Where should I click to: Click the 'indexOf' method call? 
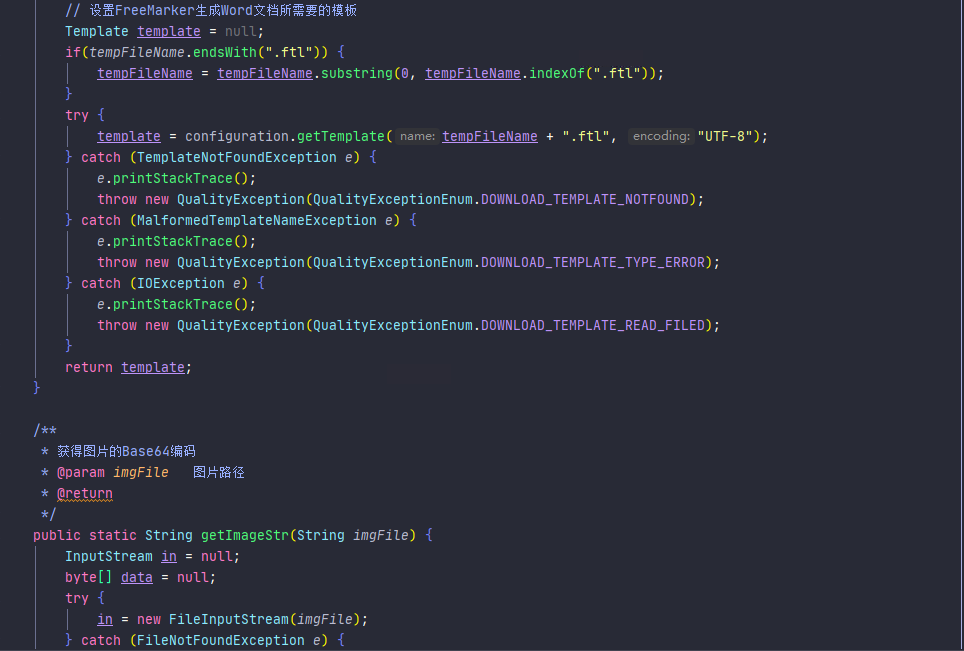(x=557, y=73)
